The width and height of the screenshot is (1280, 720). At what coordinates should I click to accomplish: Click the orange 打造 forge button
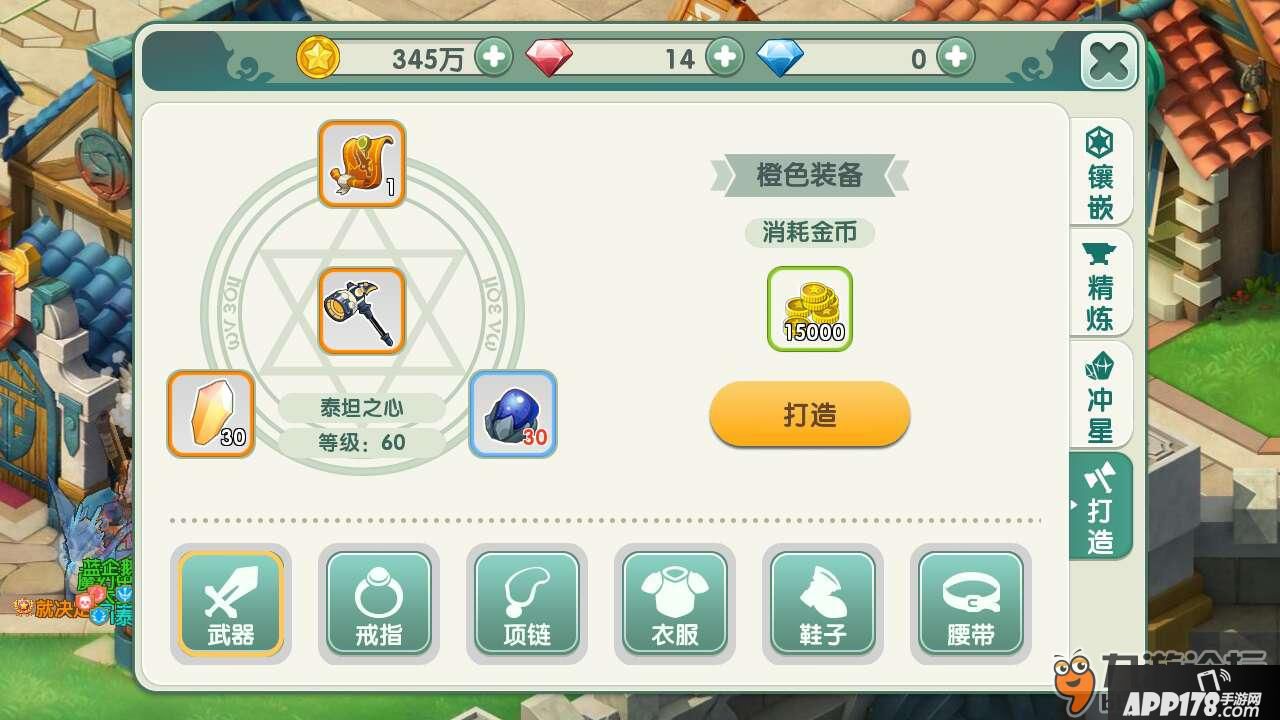point(810,414)
